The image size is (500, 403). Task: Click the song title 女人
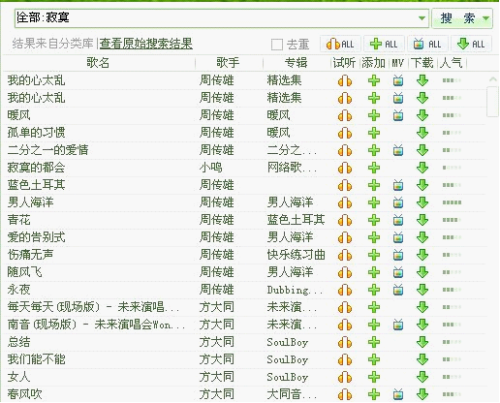[x=19, y=377]
